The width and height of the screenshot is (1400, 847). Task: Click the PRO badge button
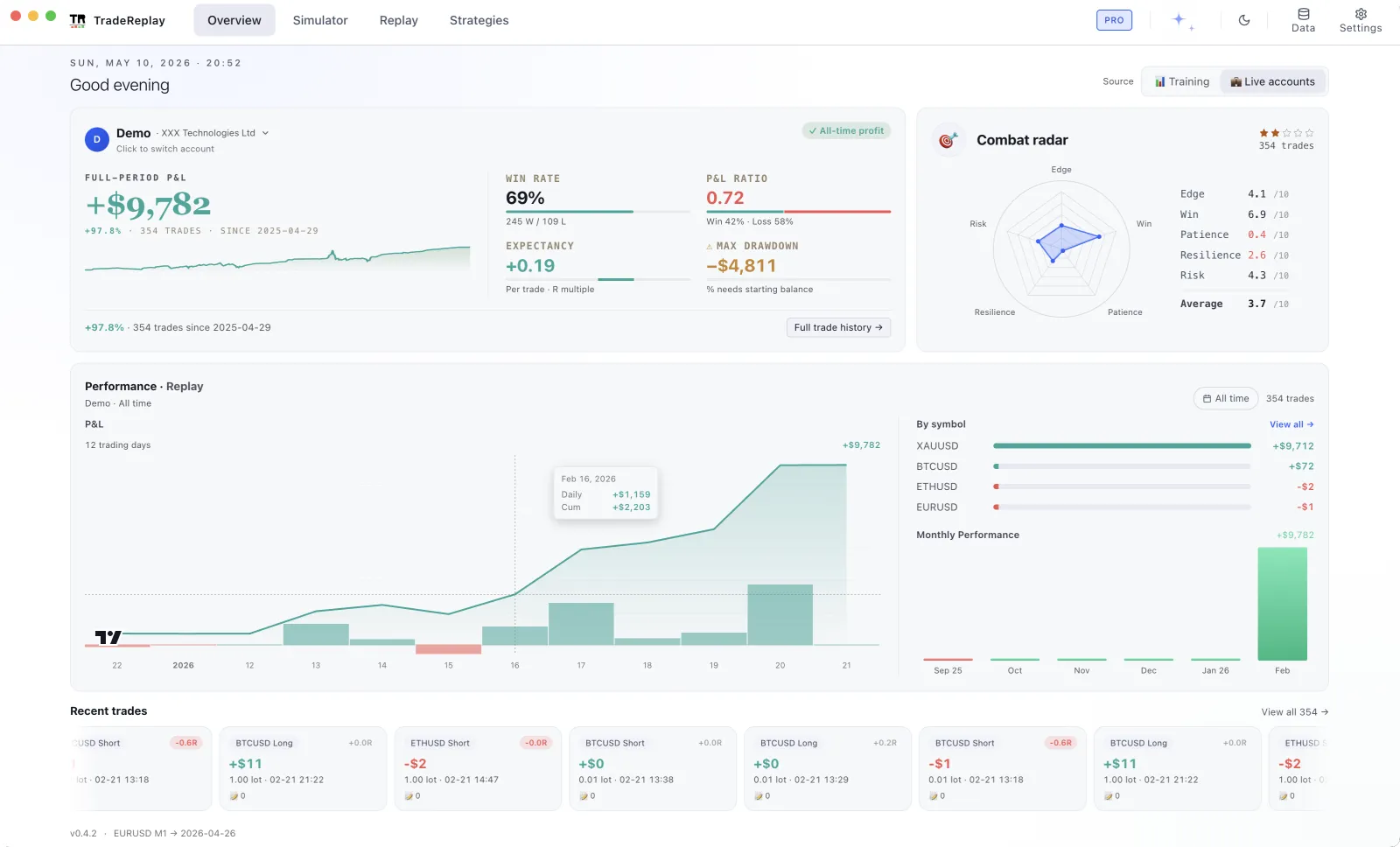(x=1114, y=20)
